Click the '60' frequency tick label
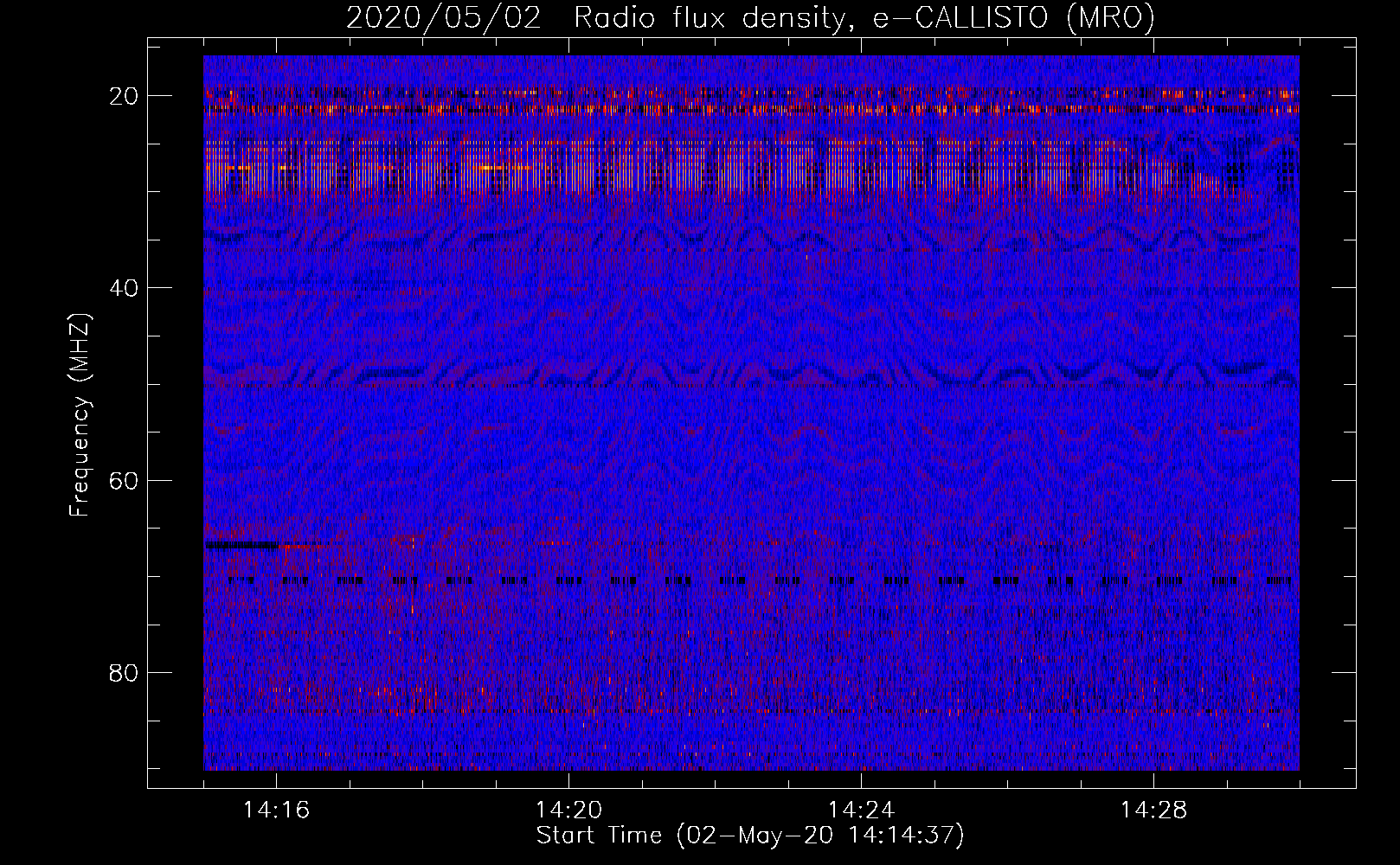Image resolution: width=1400 pixels, height=865 pixels. coord(125,480)
